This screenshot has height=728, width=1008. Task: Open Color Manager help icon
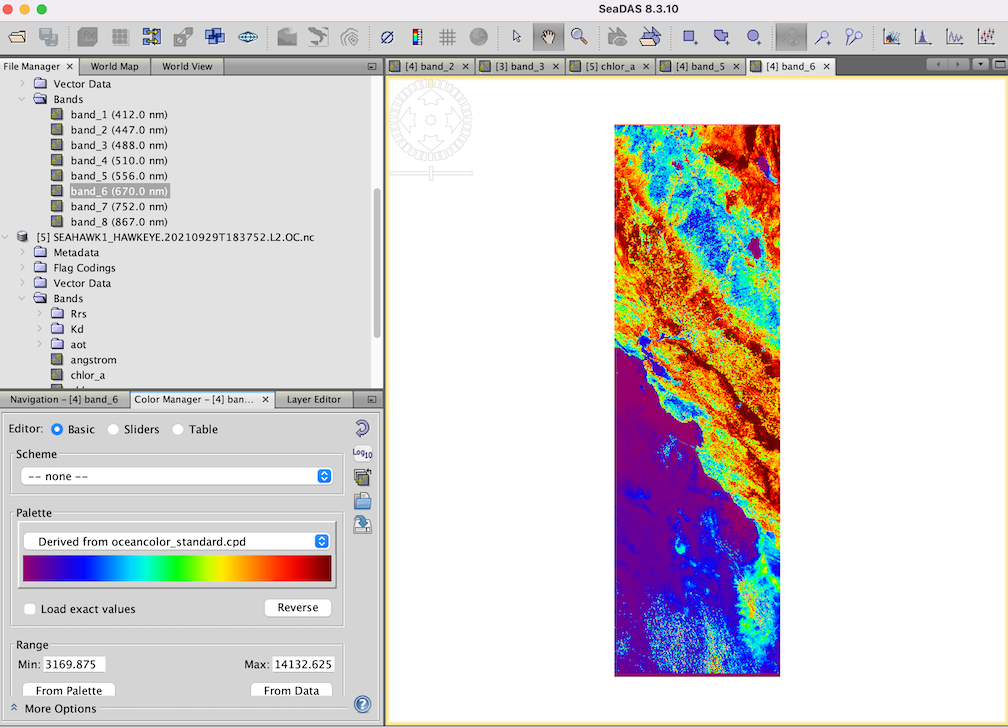(363, 704)
